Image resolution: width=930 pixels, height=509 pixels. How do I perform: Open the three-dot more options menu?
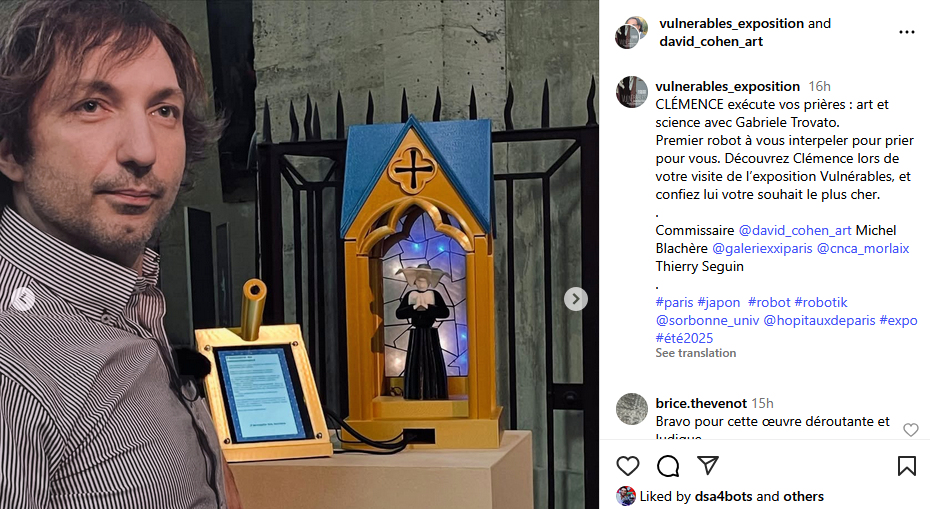(x=906, y=32)
